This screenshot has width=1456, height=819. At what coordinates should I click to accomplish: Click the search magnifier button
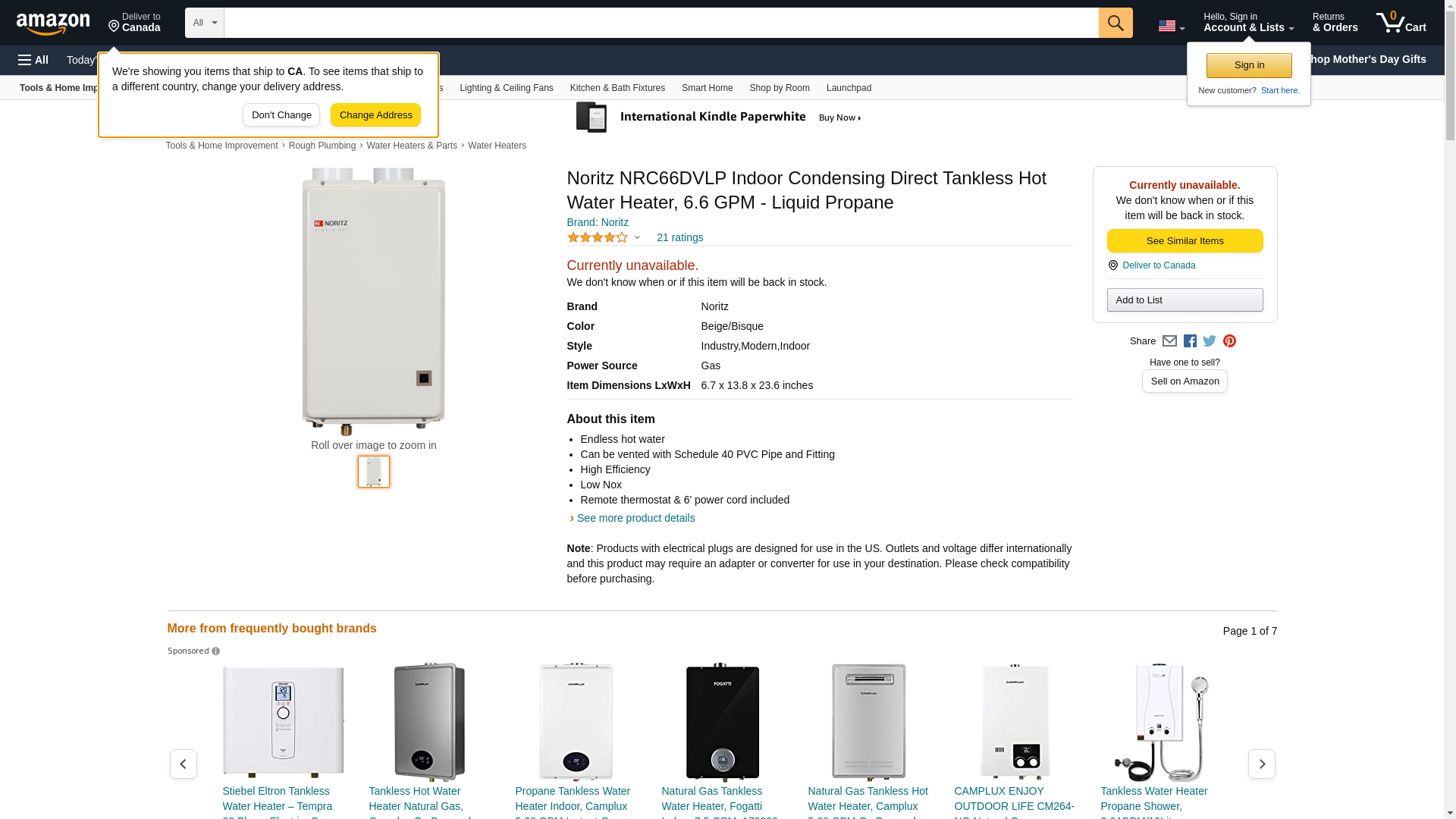1115,23
